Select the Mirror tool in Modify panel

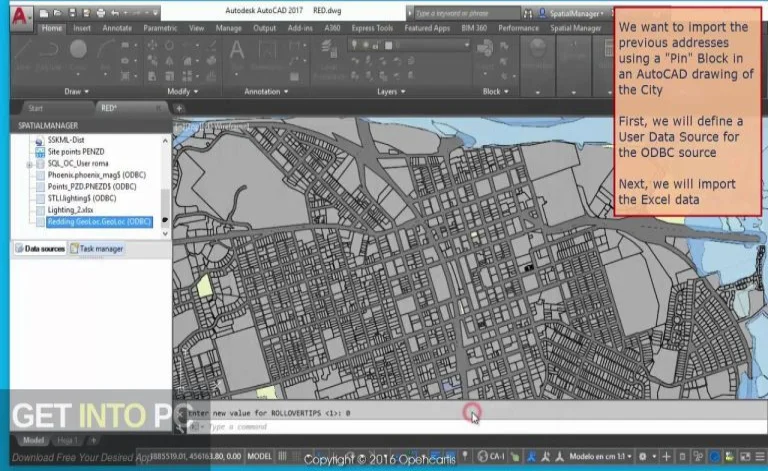169,61
